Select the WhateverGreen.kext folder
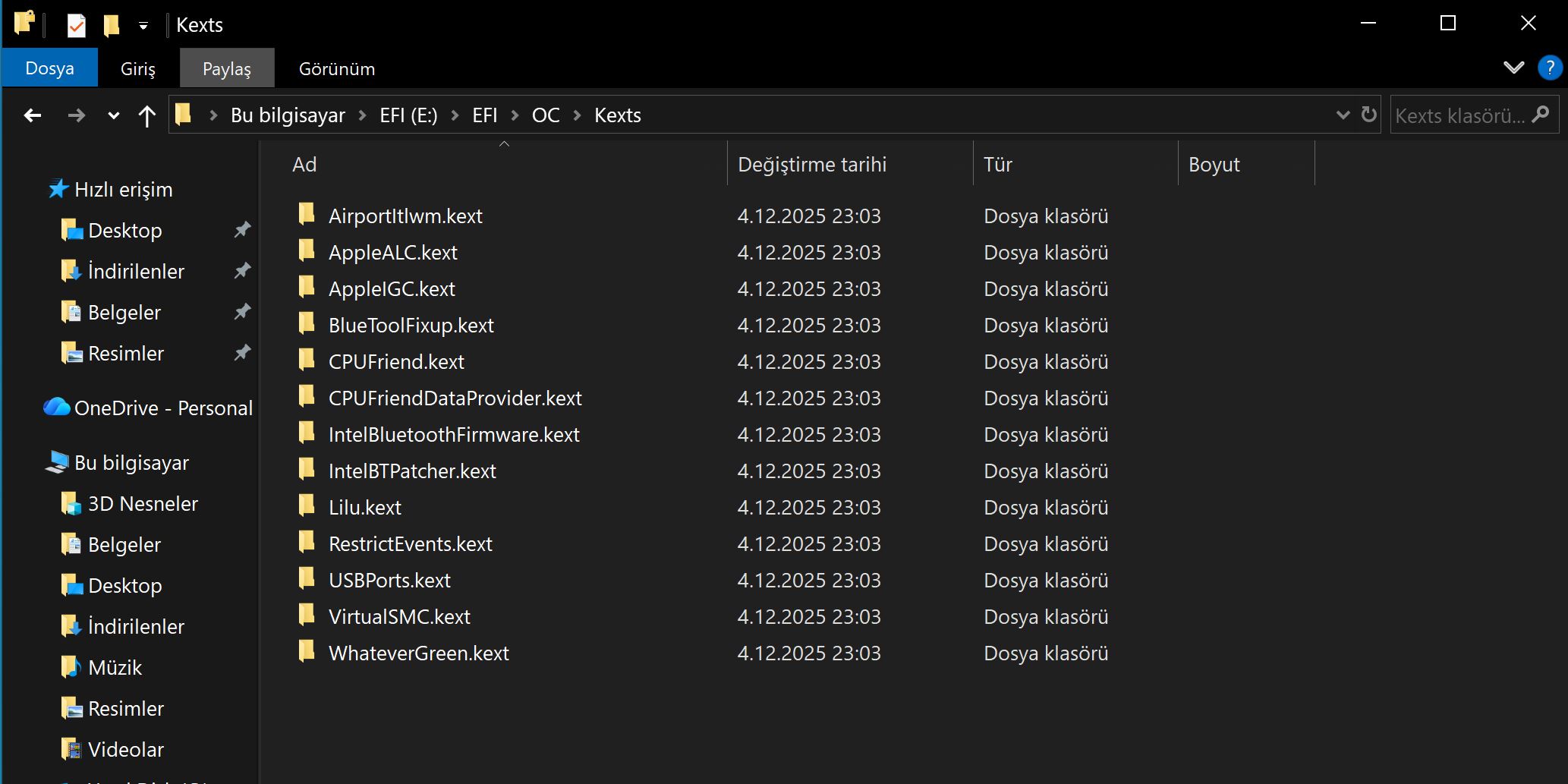 pos(418,653)
